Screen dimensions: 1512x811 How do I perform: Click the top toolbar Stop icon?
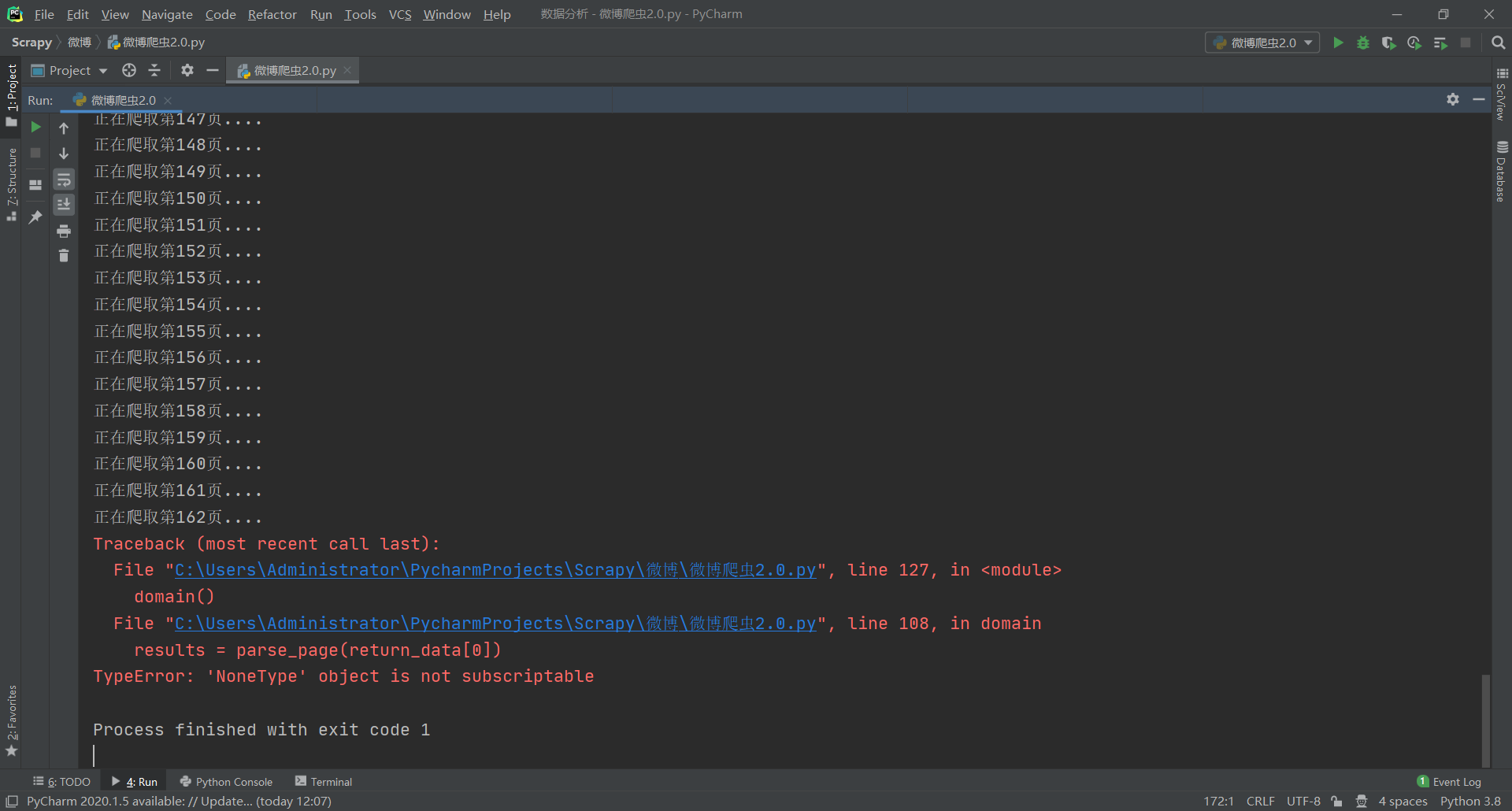1466,43
